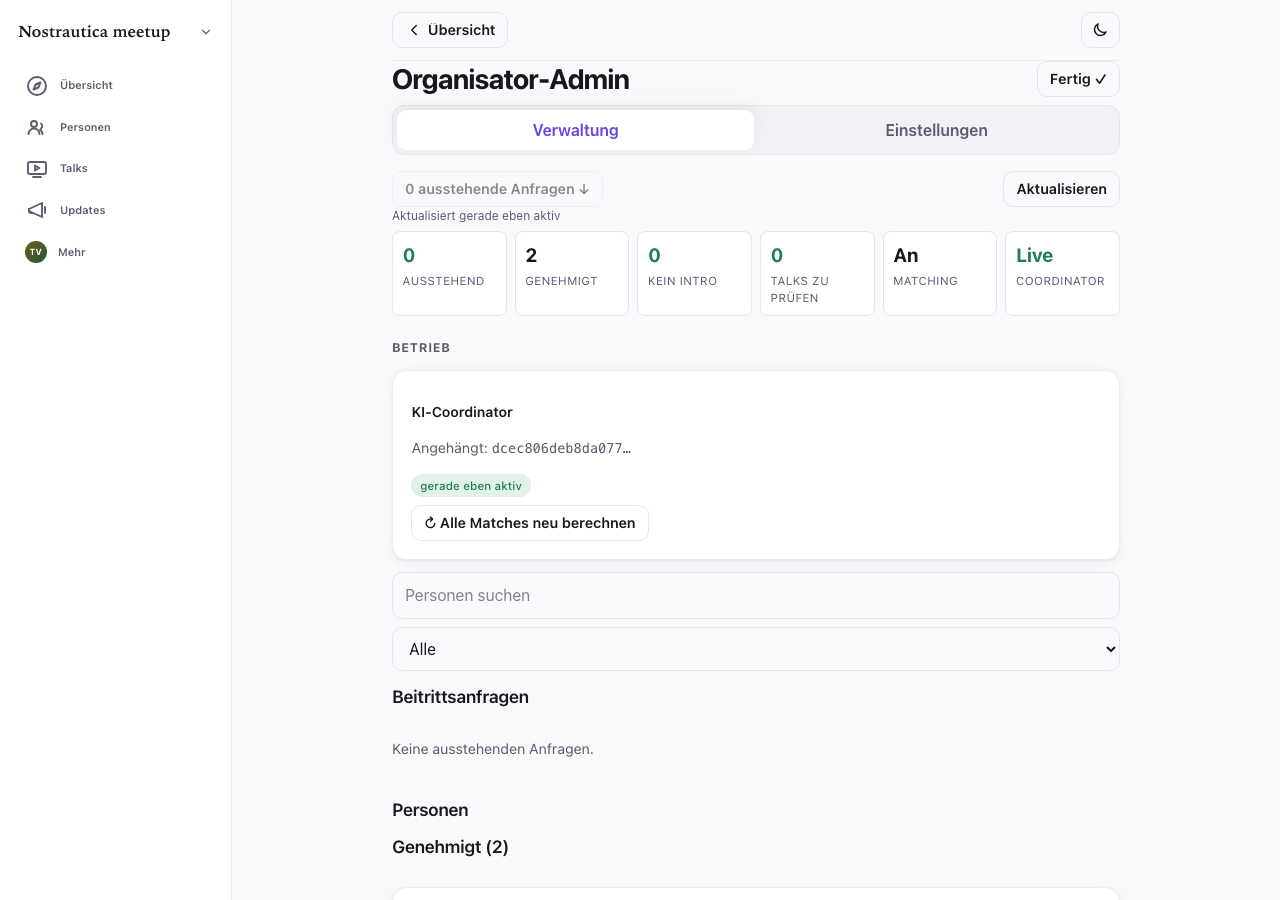Select the Coordinator Live stat card
This screenshot has height=900, width=1280.
point(1062,273)
